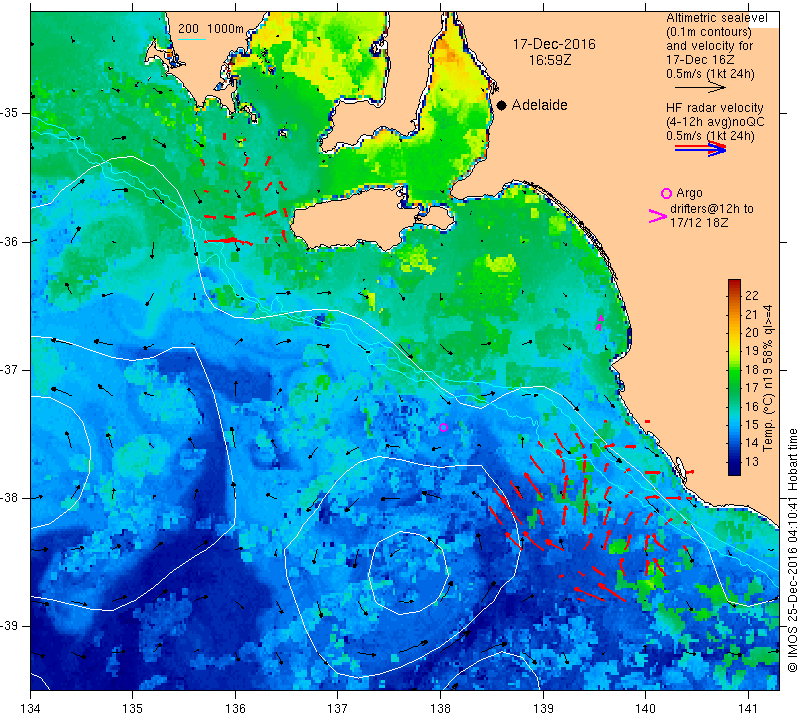Click the '200 1000m' depth contour label

[211, 29]
